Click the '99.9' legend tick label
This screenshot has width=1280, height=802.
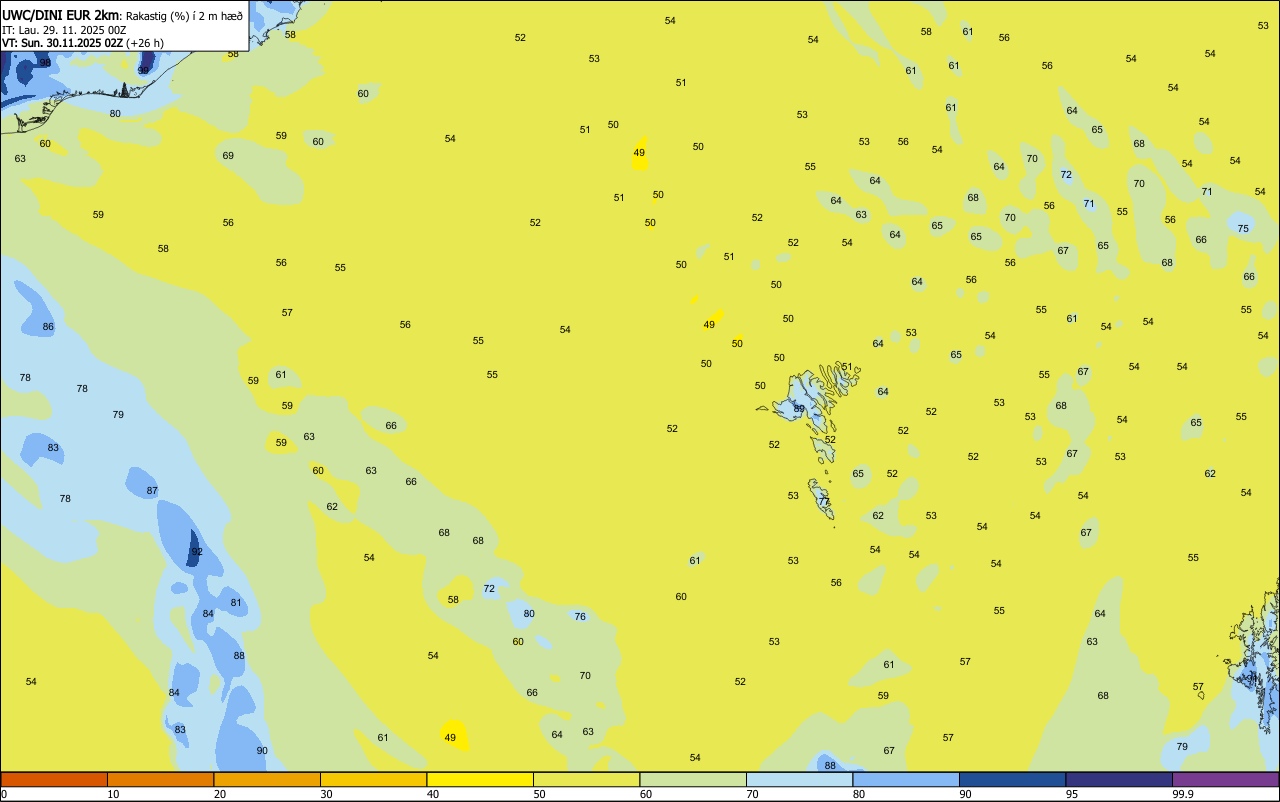click(x=1183, y=794)
